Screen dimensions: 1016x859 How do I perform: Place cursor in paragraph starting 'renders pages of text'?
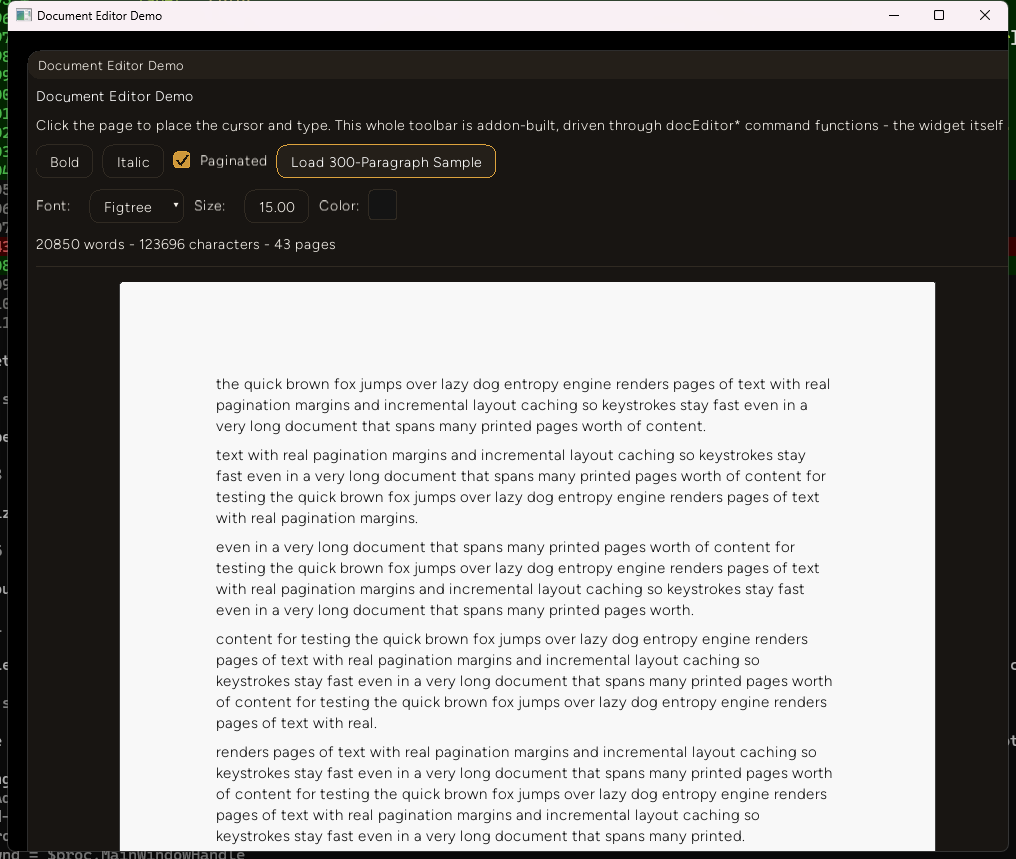(524, 794)
